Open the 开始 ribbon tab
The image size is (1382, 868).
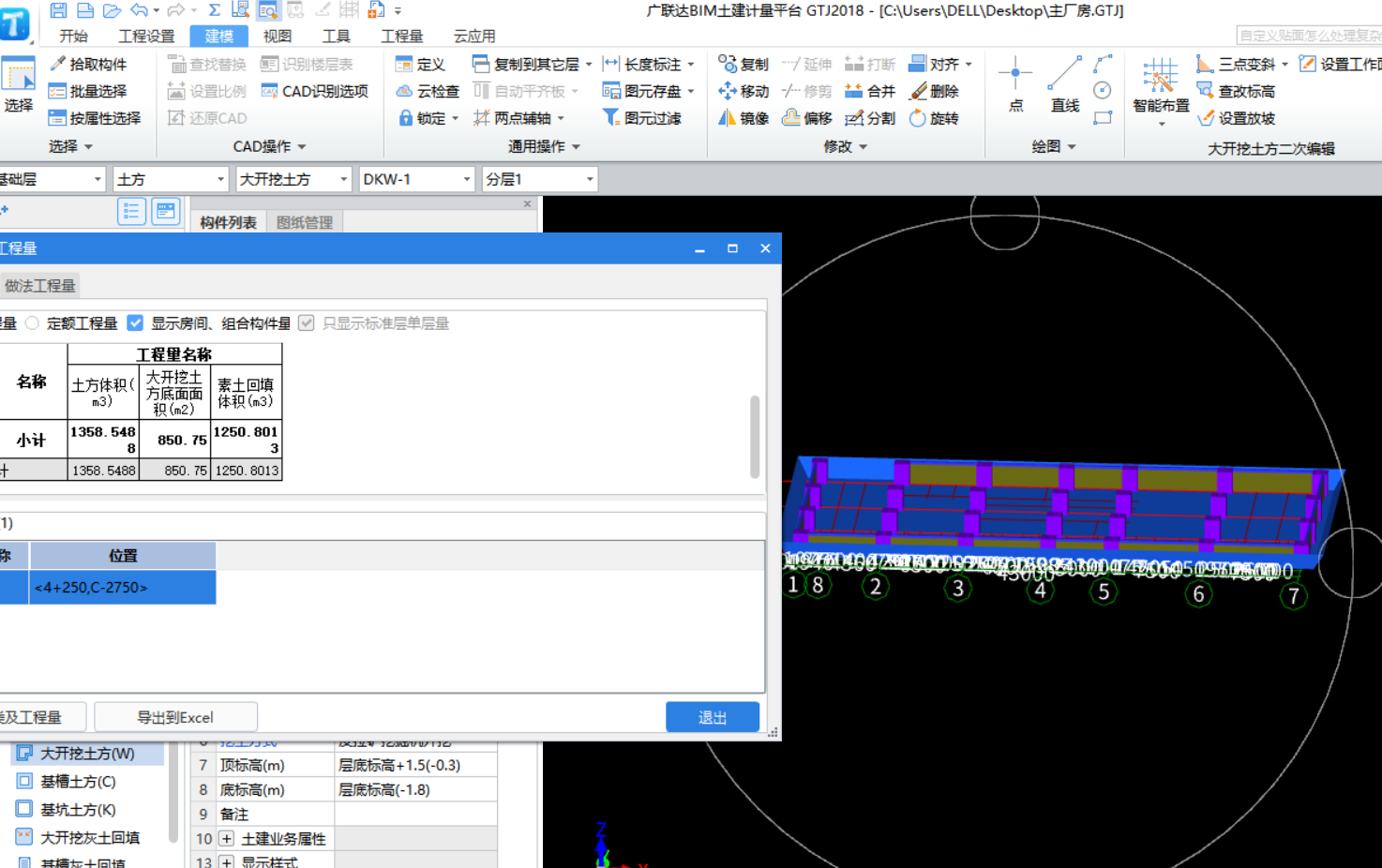pos(73,36)
